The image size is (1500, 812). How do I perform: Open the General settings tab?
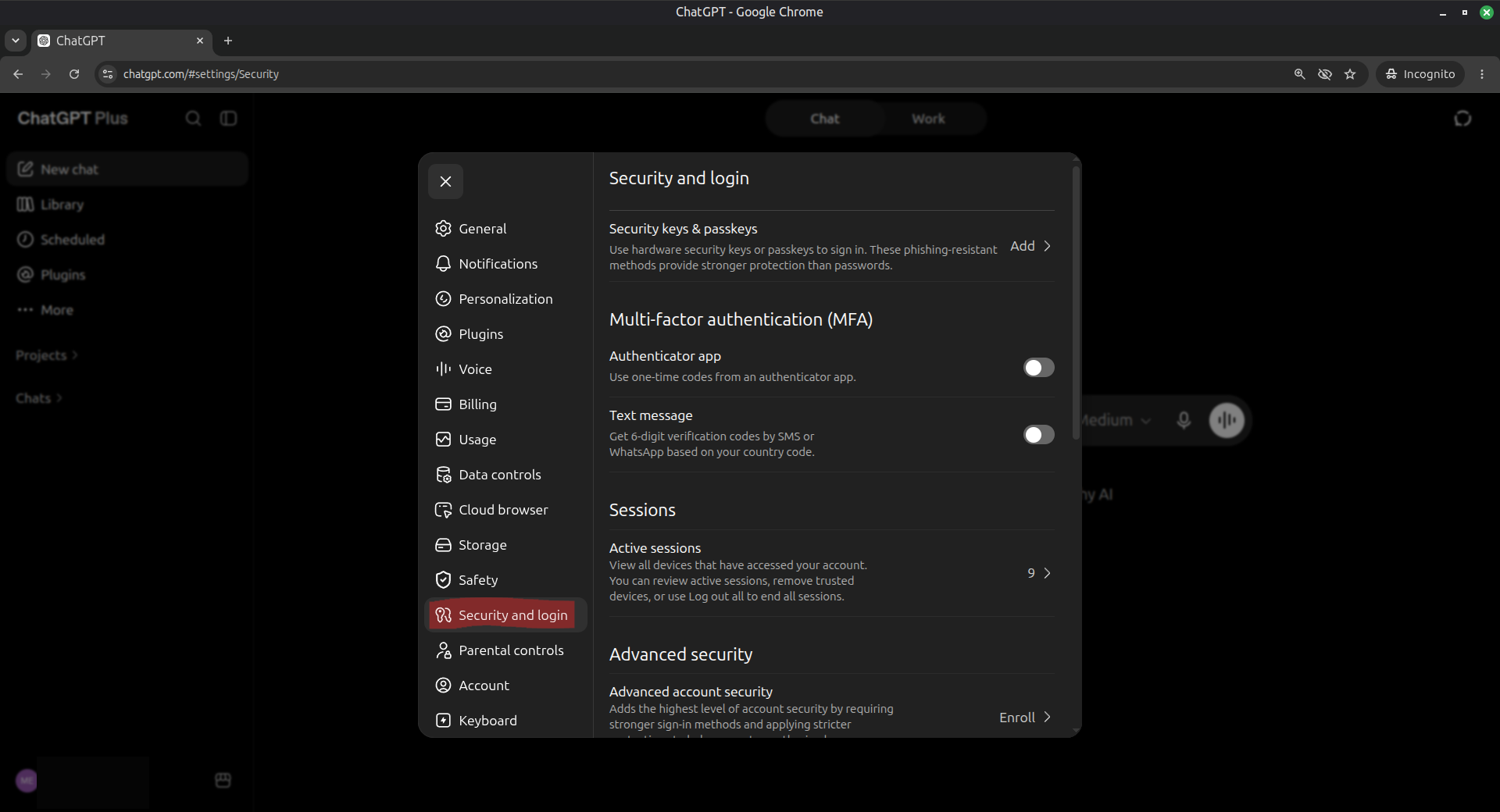[x=505, y=229]
